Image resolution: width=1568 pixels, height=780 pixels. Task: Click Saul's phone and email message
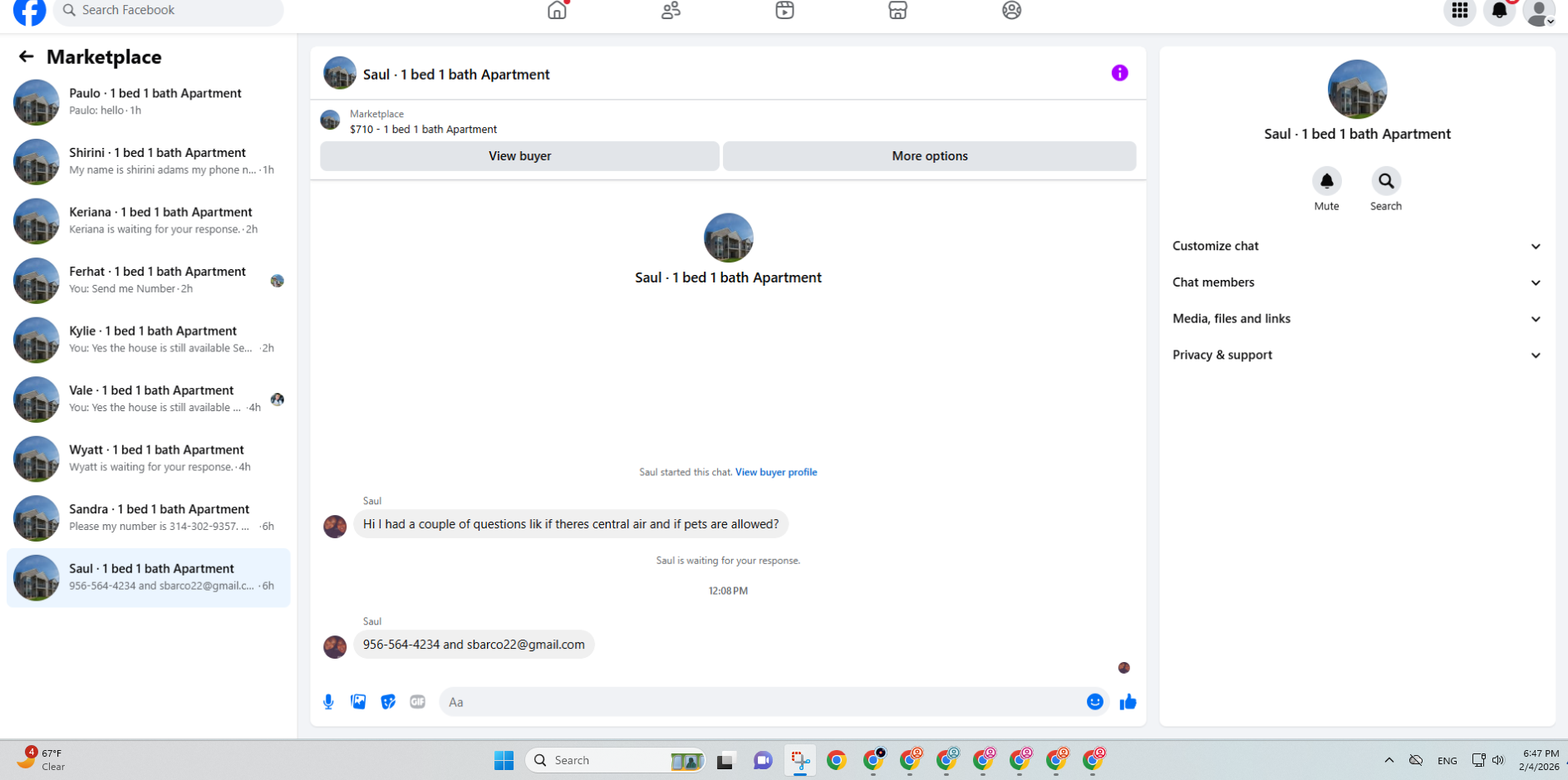tap(474, 645)
